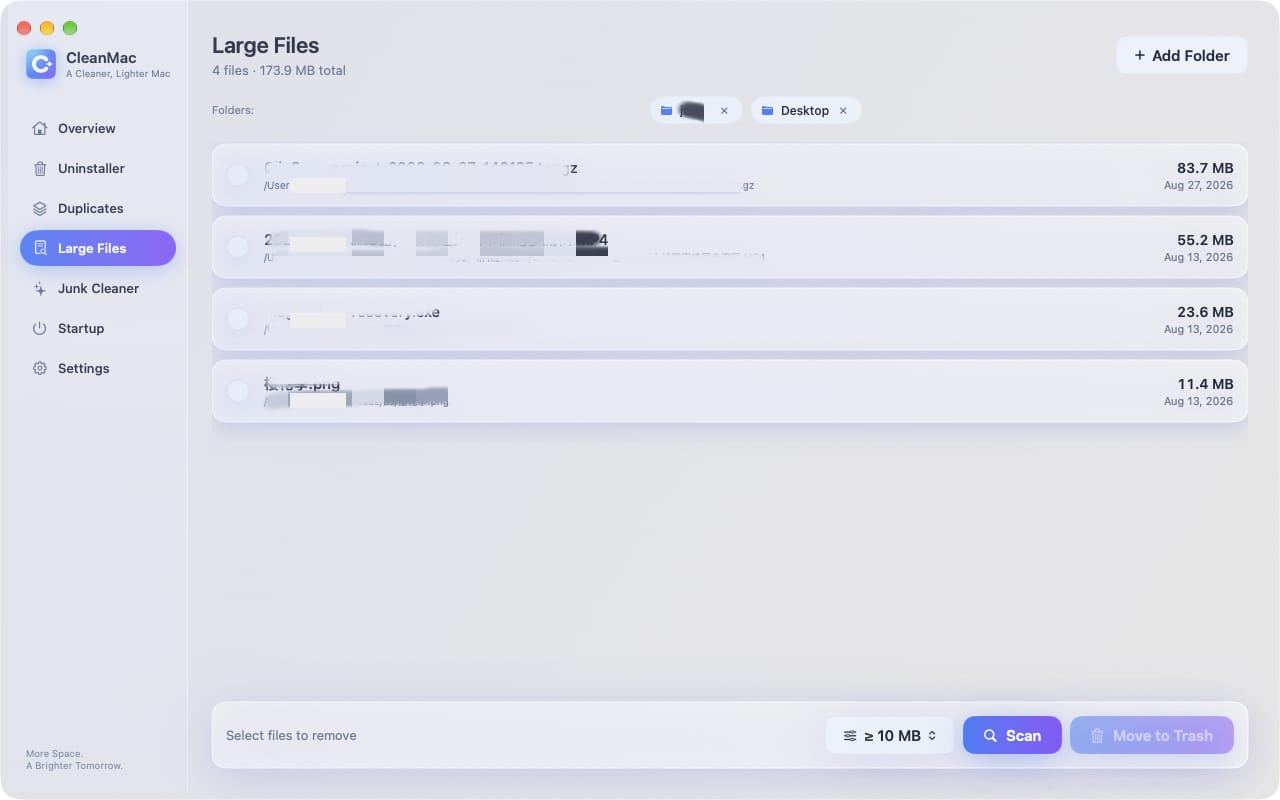Screen dimensions: 1280x800
Task: Open the ≥ 10 MB size dropdown
Action: point(890,735)
